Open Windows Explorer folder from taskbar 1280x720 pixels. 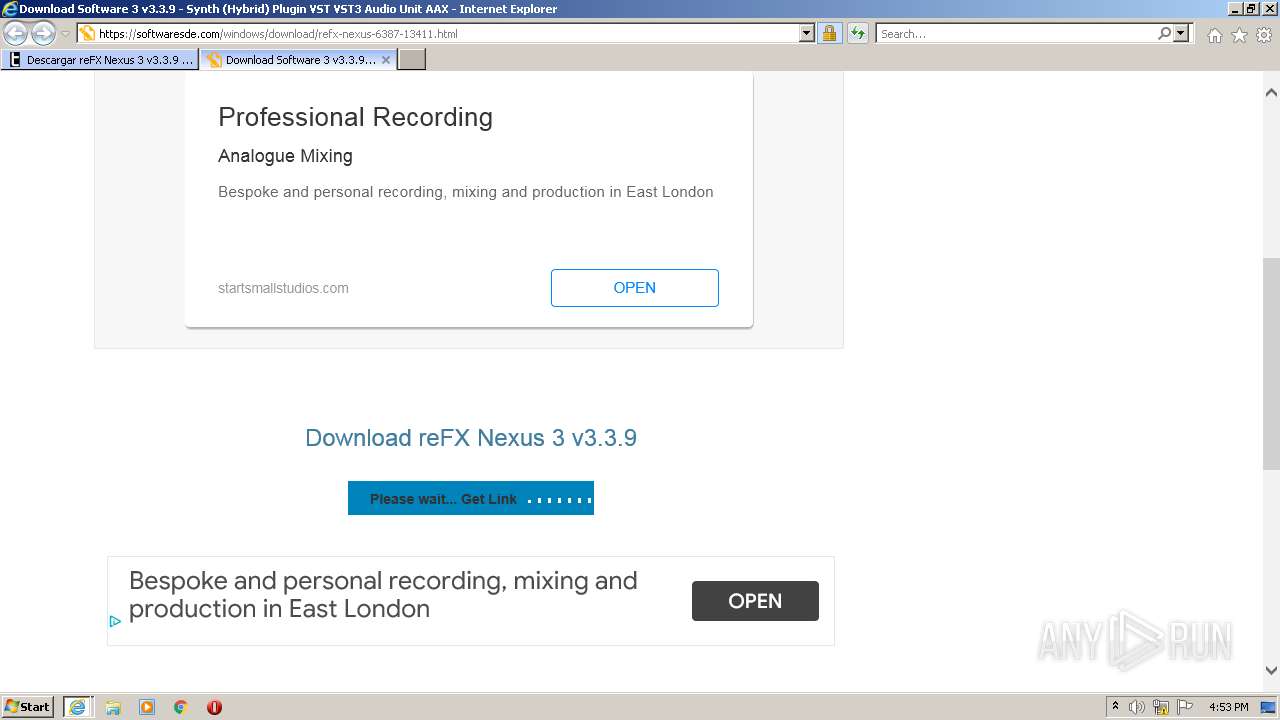coord(113,707)
